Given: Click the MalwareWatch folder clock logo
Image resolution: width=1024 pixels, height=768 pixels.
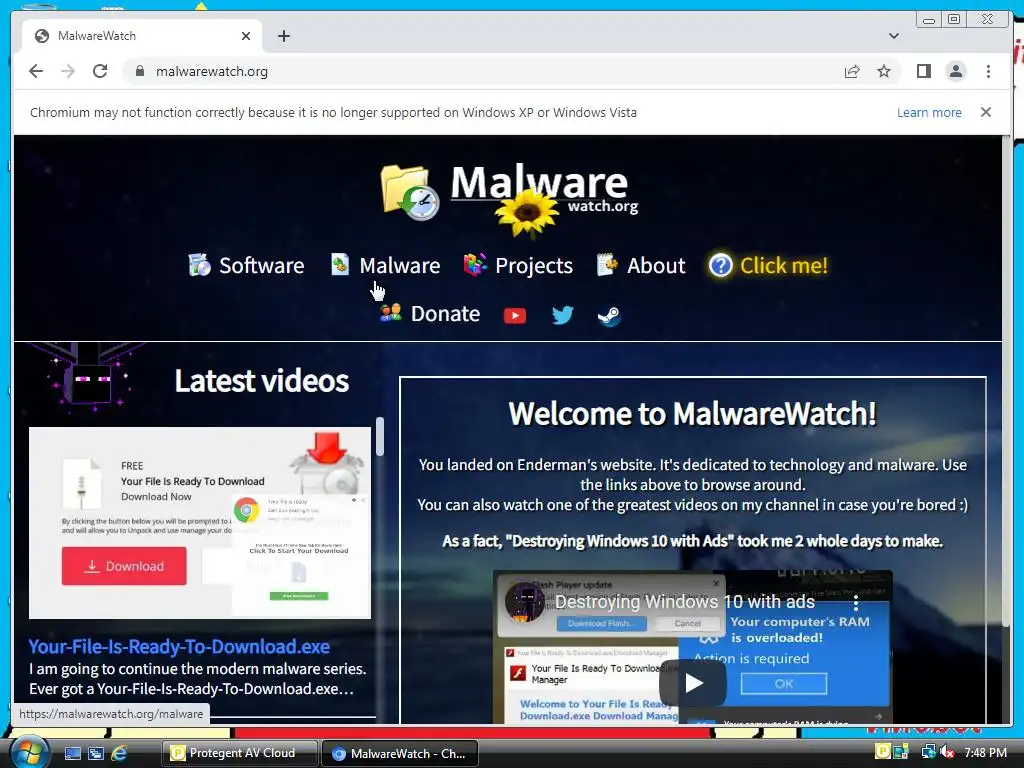Looking at the screenshot, I should (410, 193).
